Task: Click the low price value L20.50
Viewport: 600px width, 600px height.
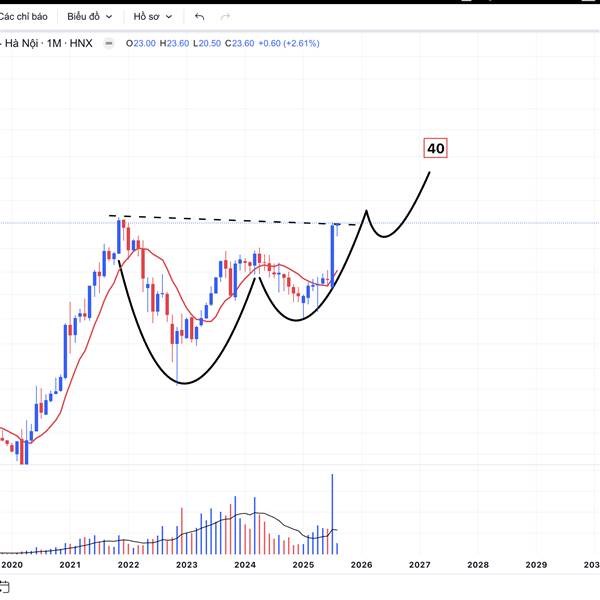Action: 207,43
